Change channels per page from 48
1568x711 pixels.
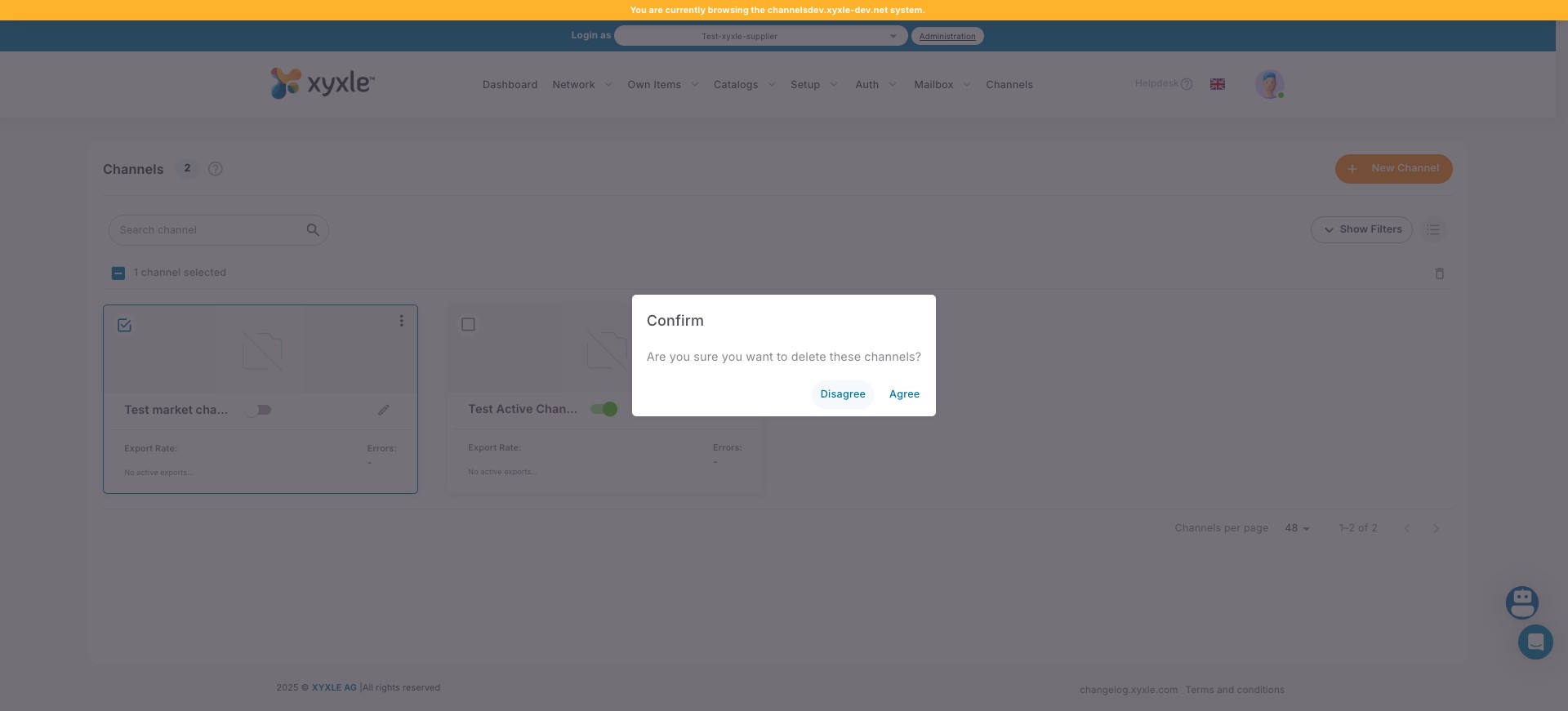tap(1297, 528)
